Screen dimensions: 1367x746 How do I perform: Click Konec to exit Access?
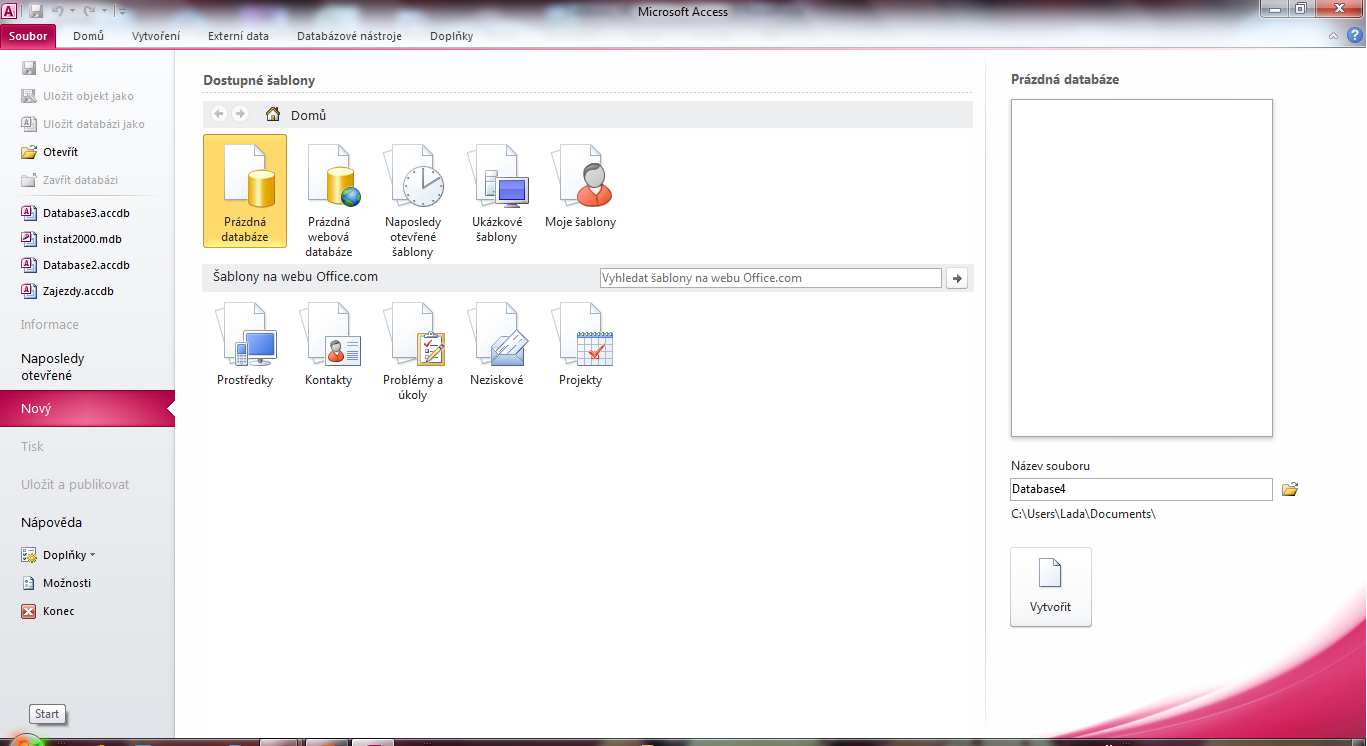(x=48, y=611)
